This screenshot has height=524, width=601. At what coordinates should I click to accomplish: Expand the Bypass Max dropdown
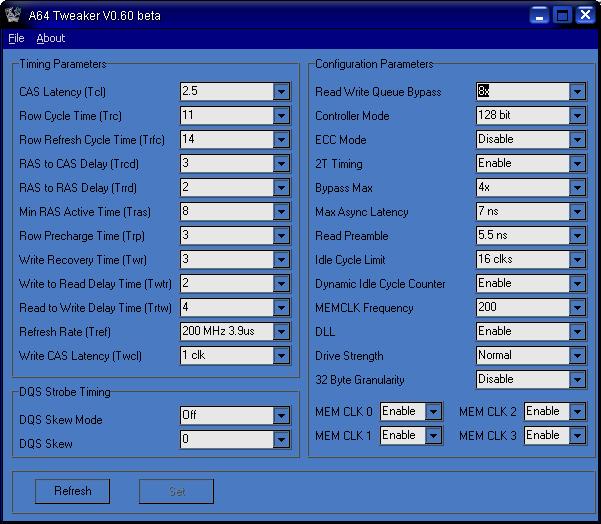pyautogui.click(x=577, y=187)
